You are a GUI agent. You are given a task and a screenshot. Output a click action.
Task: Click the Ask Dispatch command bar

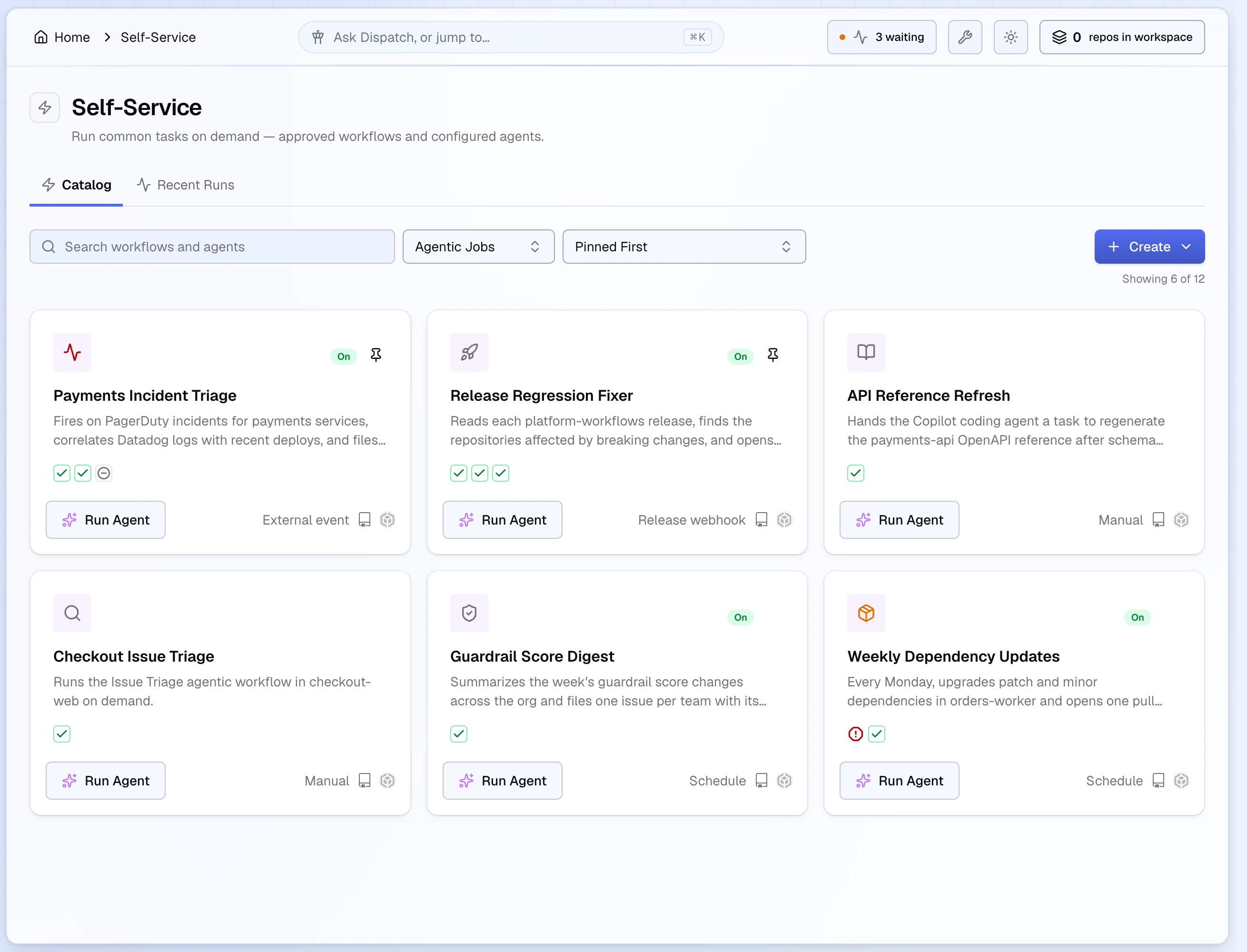tap(511, 38)
